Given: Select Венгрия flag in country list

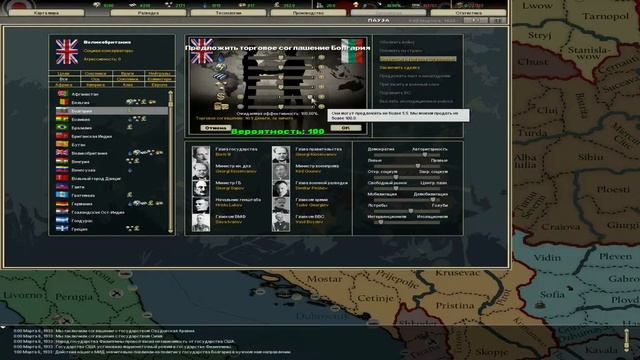Looking at the screenshot, I should click(62, 161).
